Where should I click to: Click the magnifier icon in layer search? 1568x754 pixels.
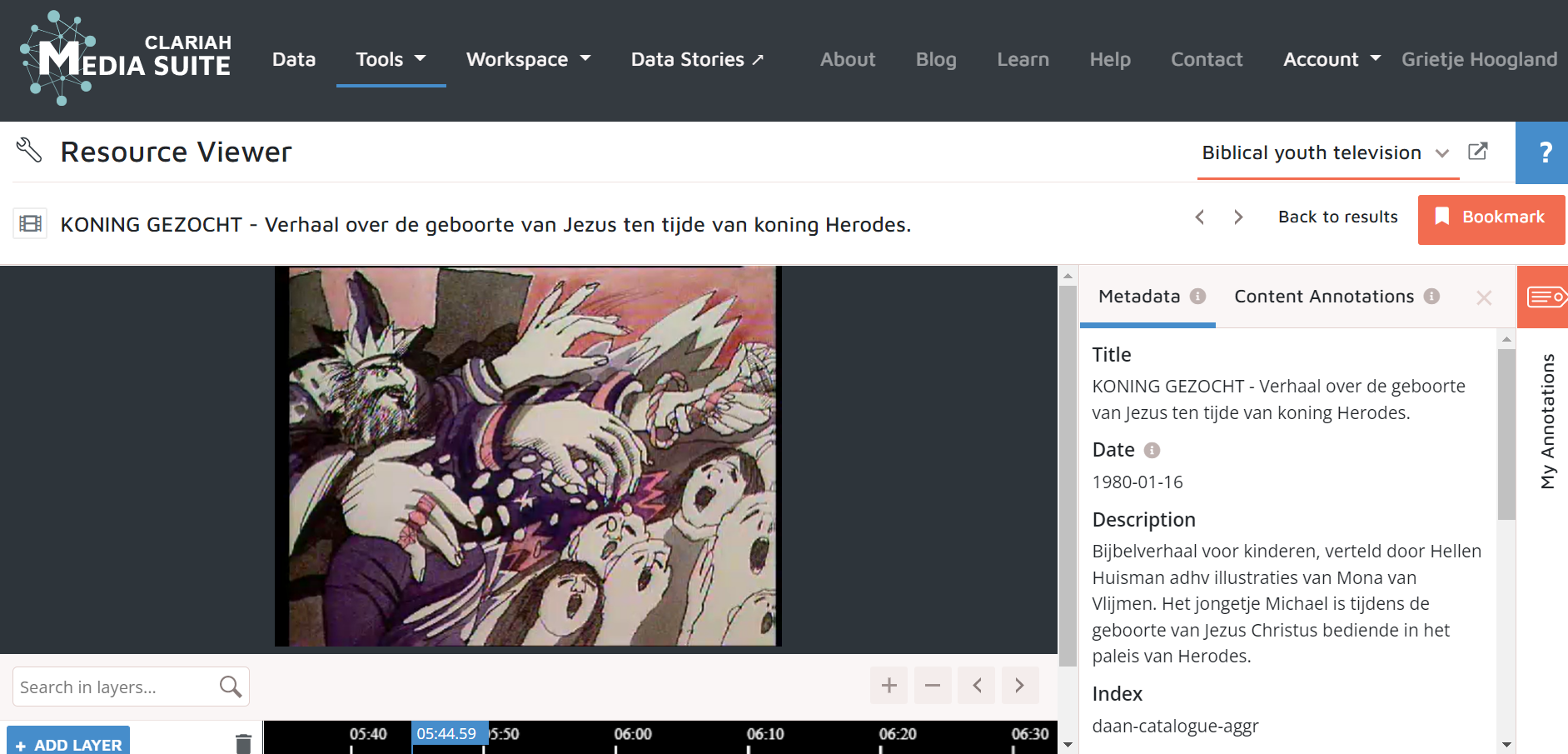[x=230, y=687]
